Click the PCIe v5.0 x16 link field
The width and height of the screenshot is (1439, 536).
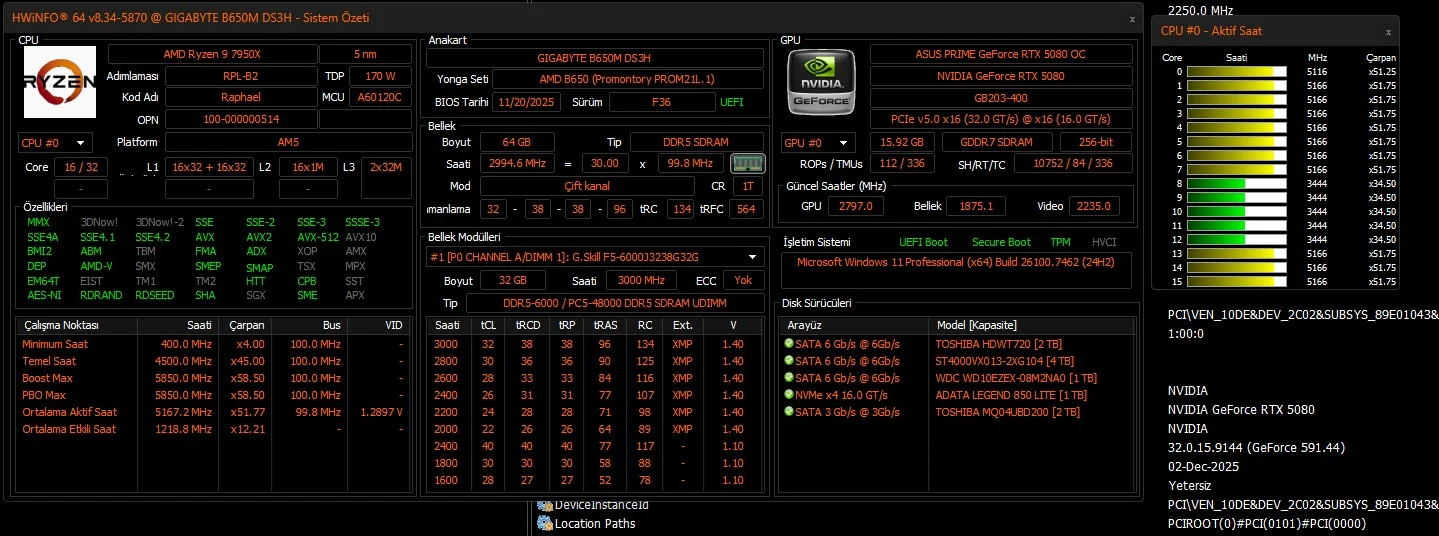tap(1001, 119)
